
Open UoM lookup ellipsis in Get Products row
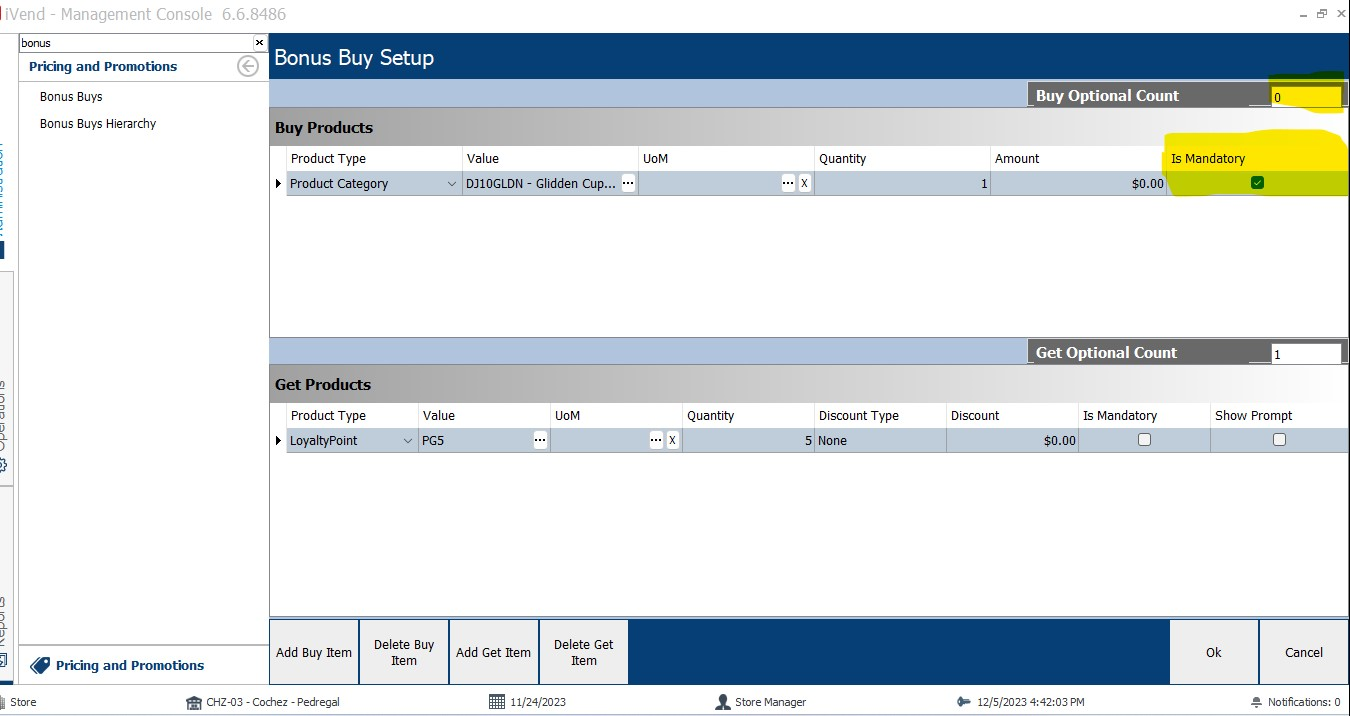pyautogui.click(x=656, y=440)
